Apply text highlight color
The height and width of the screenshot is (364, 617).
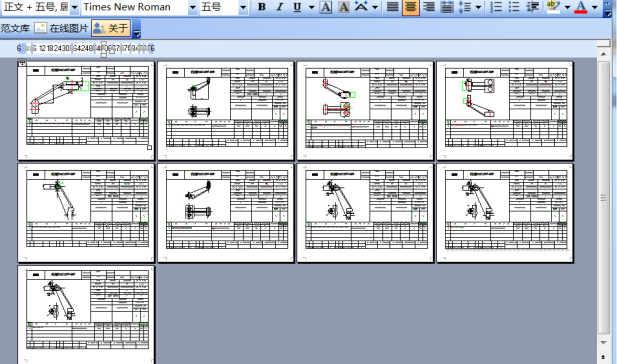(554, 7)
